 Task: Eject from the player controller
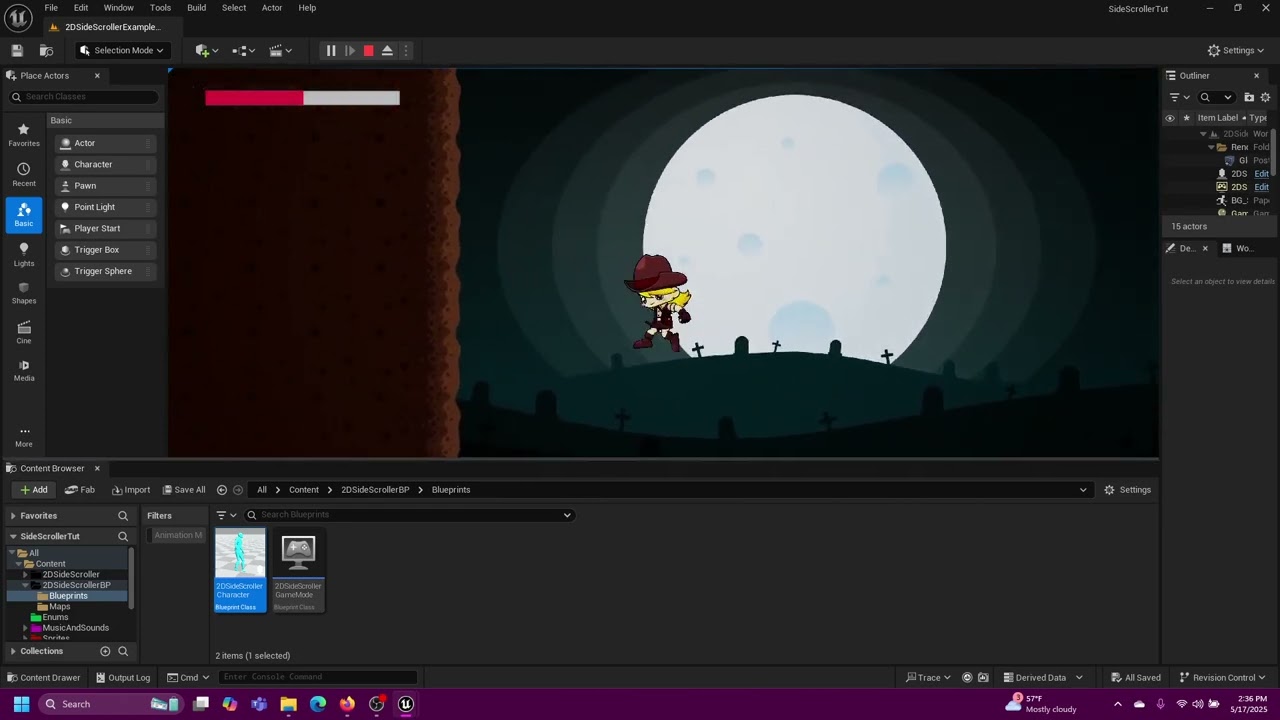(387, 50)
